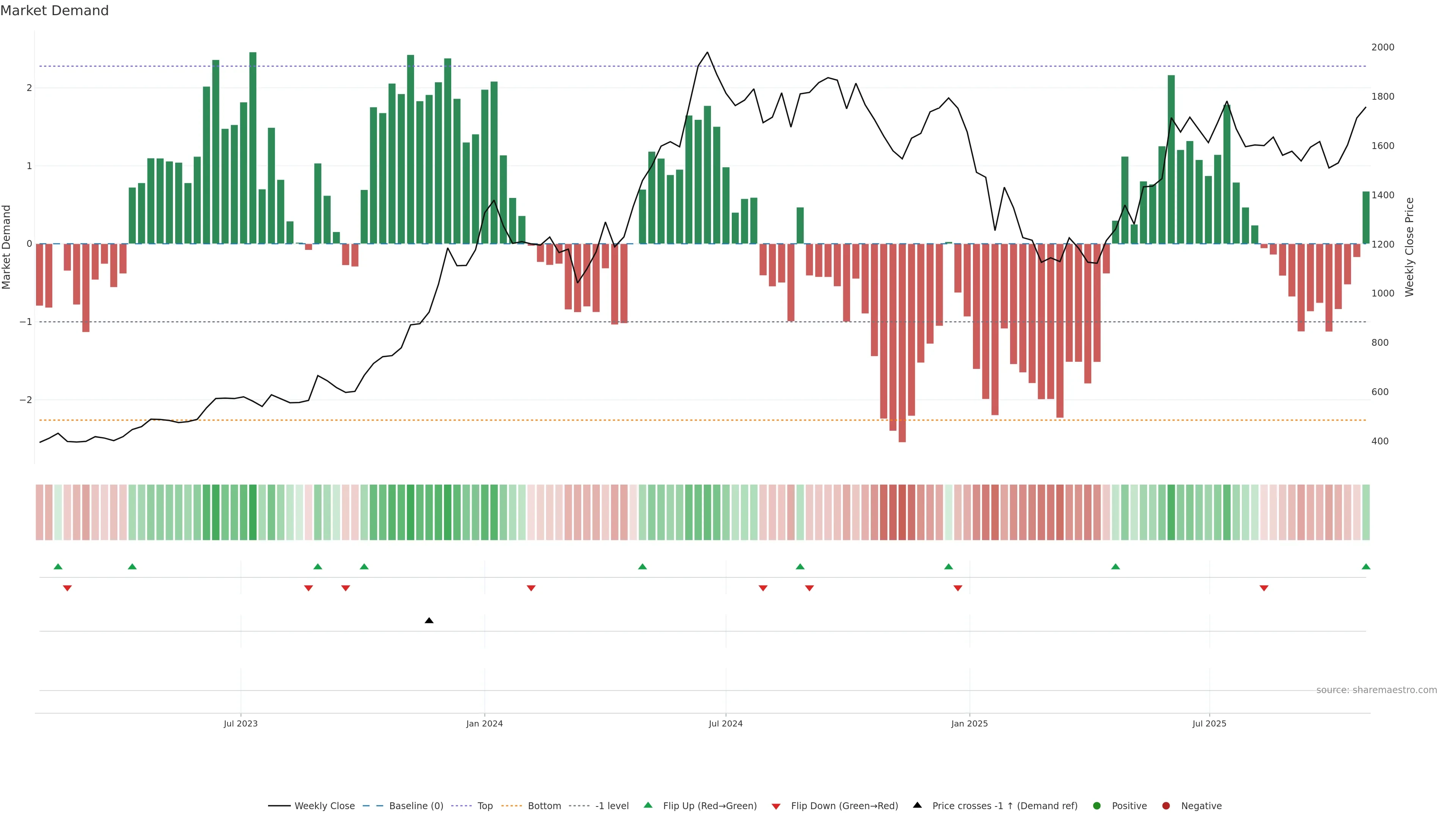
Task: Click the leftmost green Flip Up triangle marker
Action: (58, 566)
